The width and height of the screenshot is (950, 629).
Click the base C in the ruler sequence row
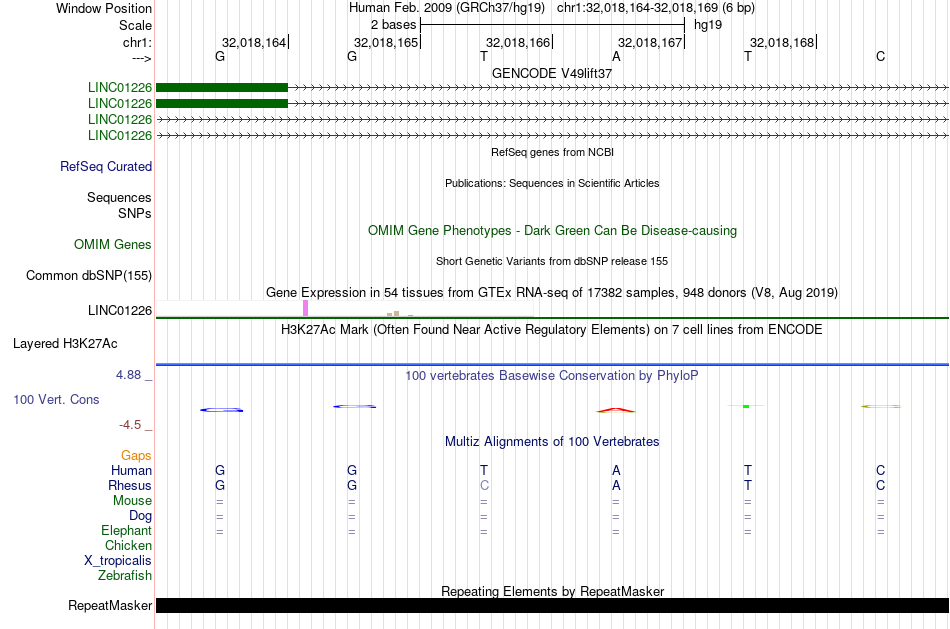880,56
